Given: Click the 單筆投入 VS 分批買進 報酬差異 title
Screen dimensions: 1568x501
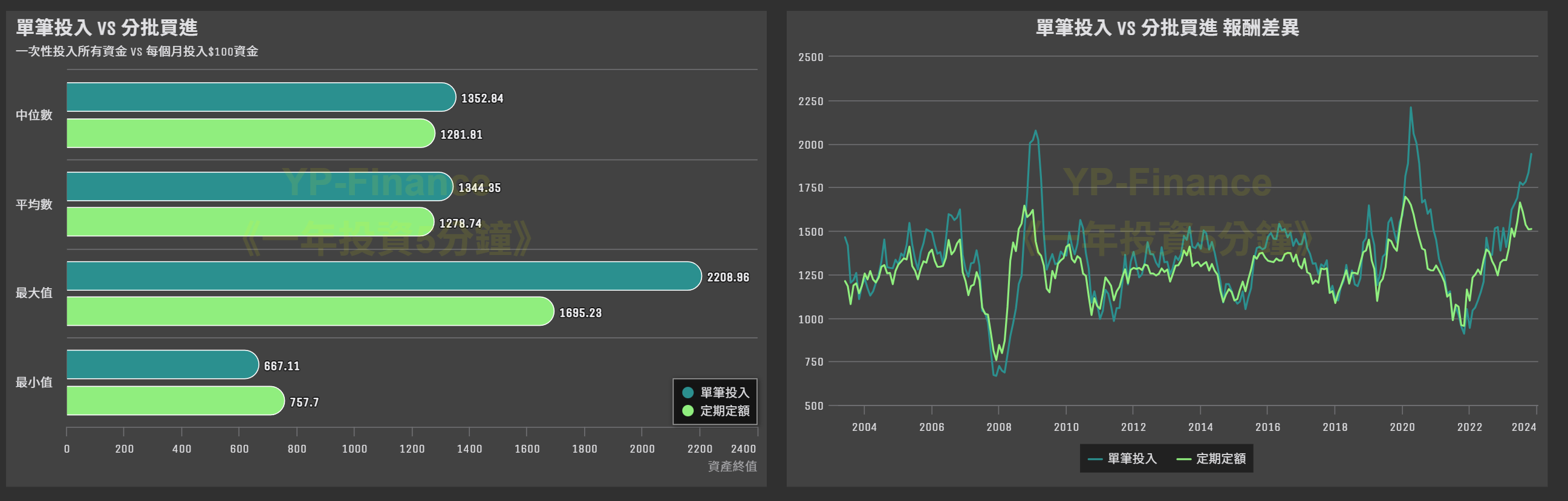Looking at the screenshot, I should pos(1167,27).
